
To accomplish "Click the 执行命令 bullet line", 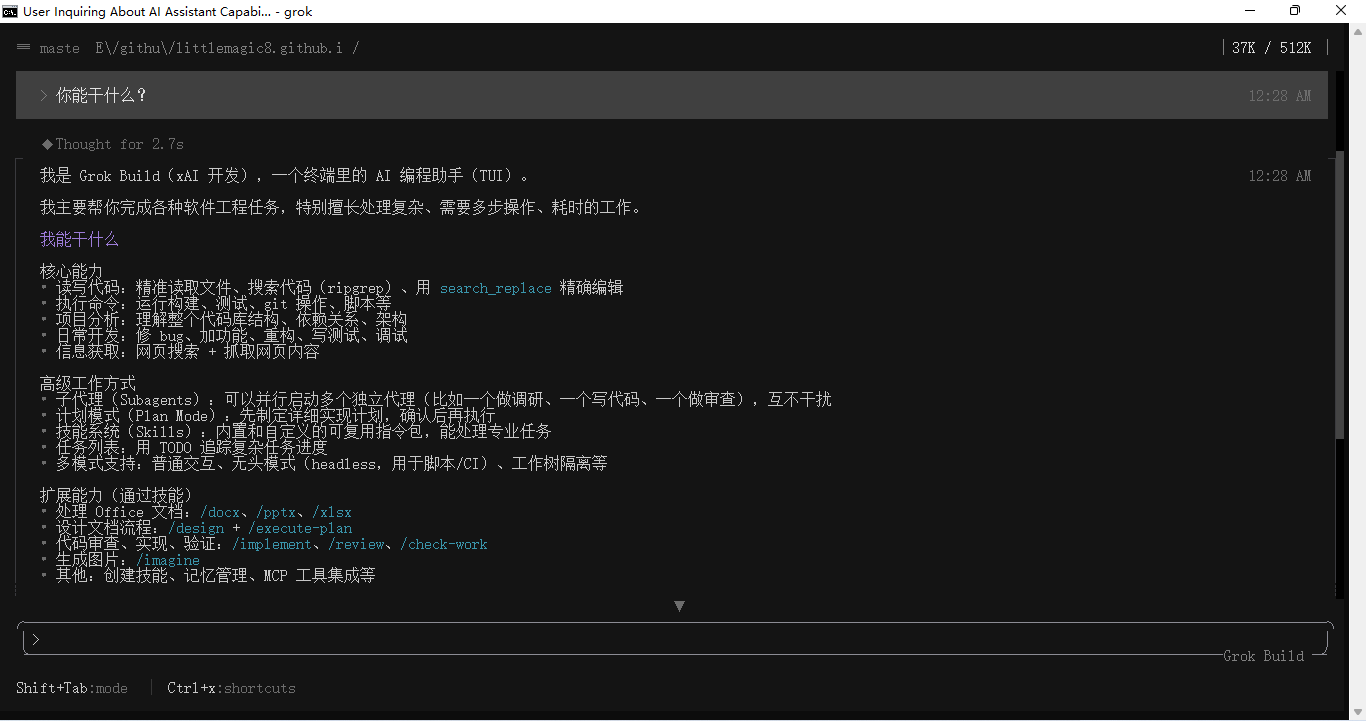I will pyautogui.click(x=216, y=303).
